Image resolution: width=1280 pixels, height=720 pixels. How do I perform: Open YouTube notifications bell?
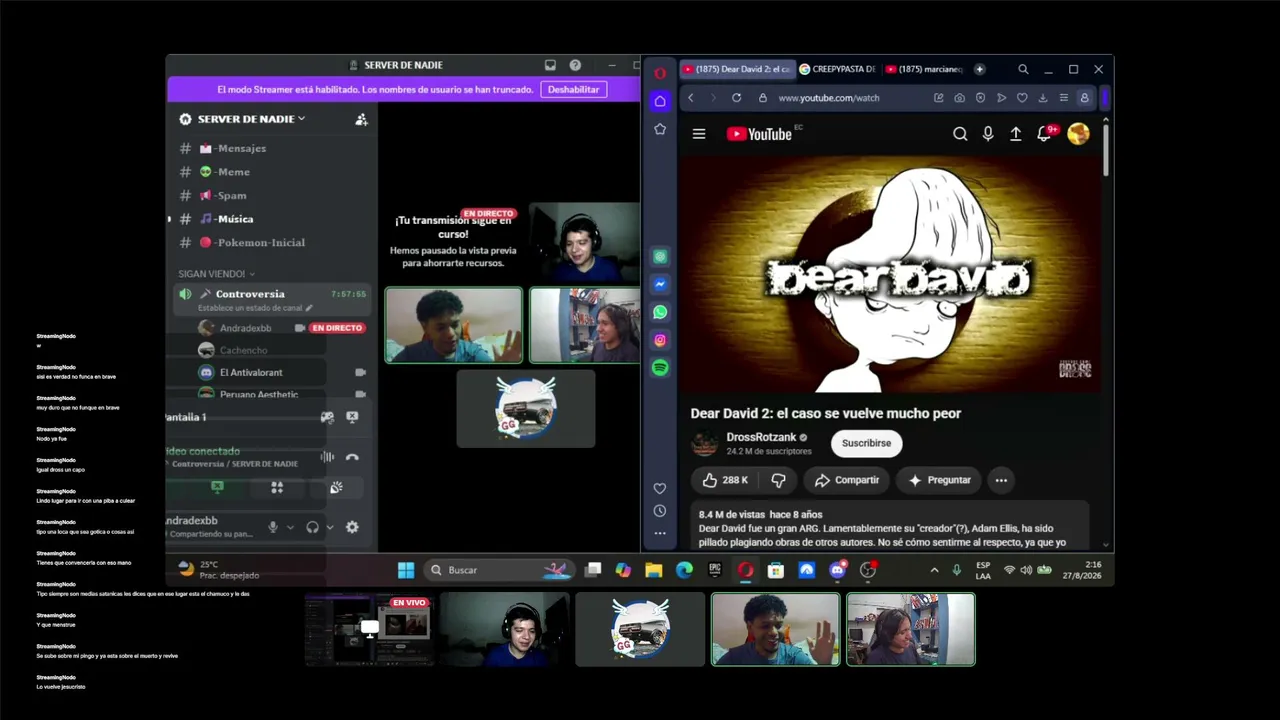pos(1045,134)
